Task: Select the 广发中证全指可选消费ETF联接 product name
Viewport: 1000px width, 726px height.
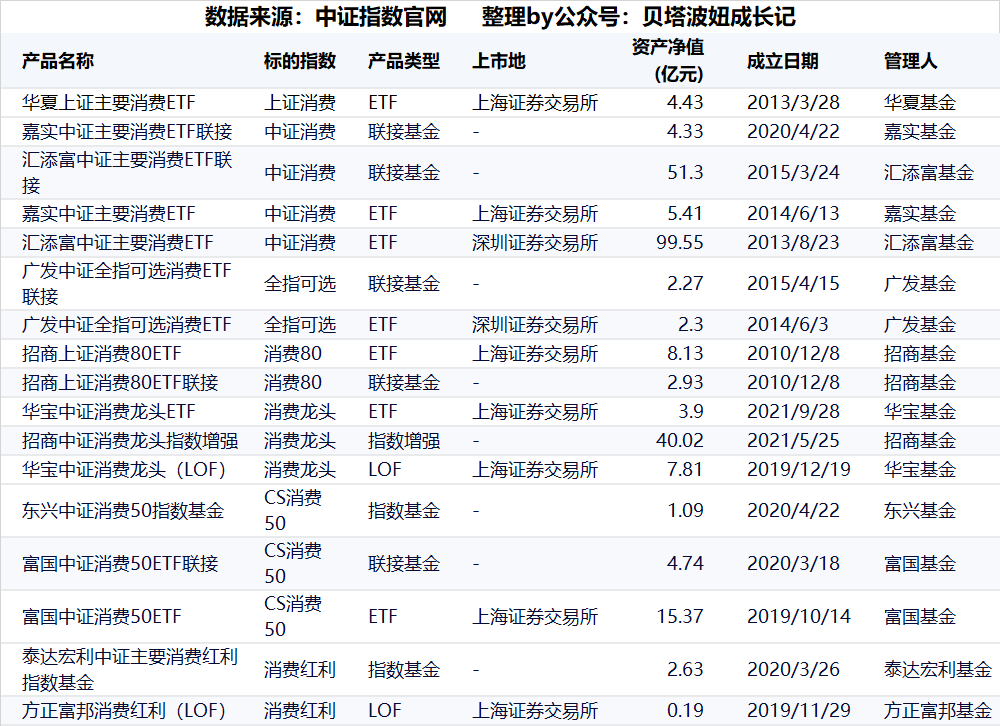Action: point(126,283)
